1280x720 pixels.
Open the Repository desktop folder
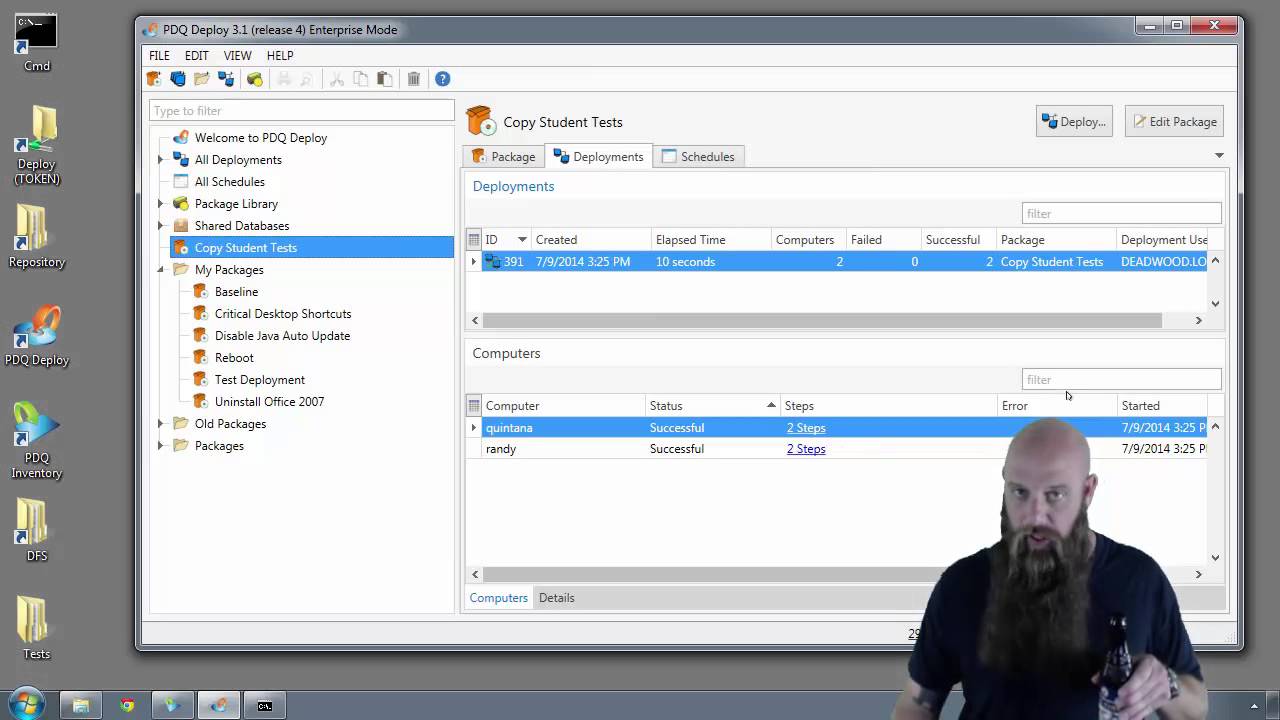point(37,237)
